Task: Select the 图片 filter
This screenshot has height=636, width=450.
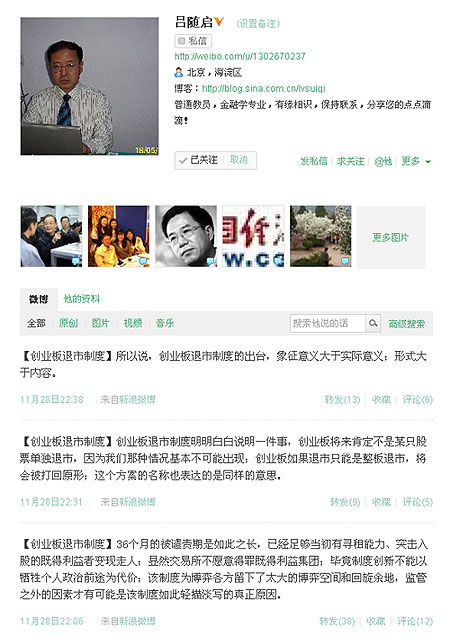Action: click(100, 323)
